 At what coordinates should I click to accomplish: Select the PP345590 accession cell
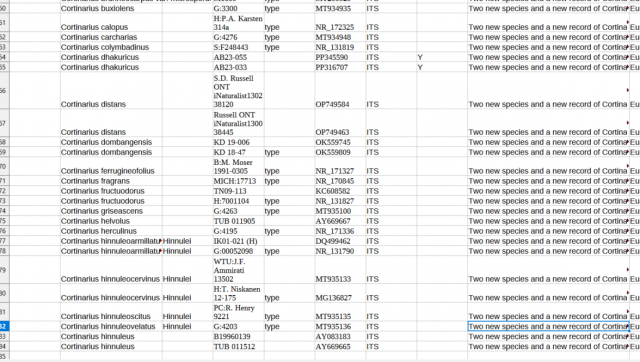click(x=340, y=57)
